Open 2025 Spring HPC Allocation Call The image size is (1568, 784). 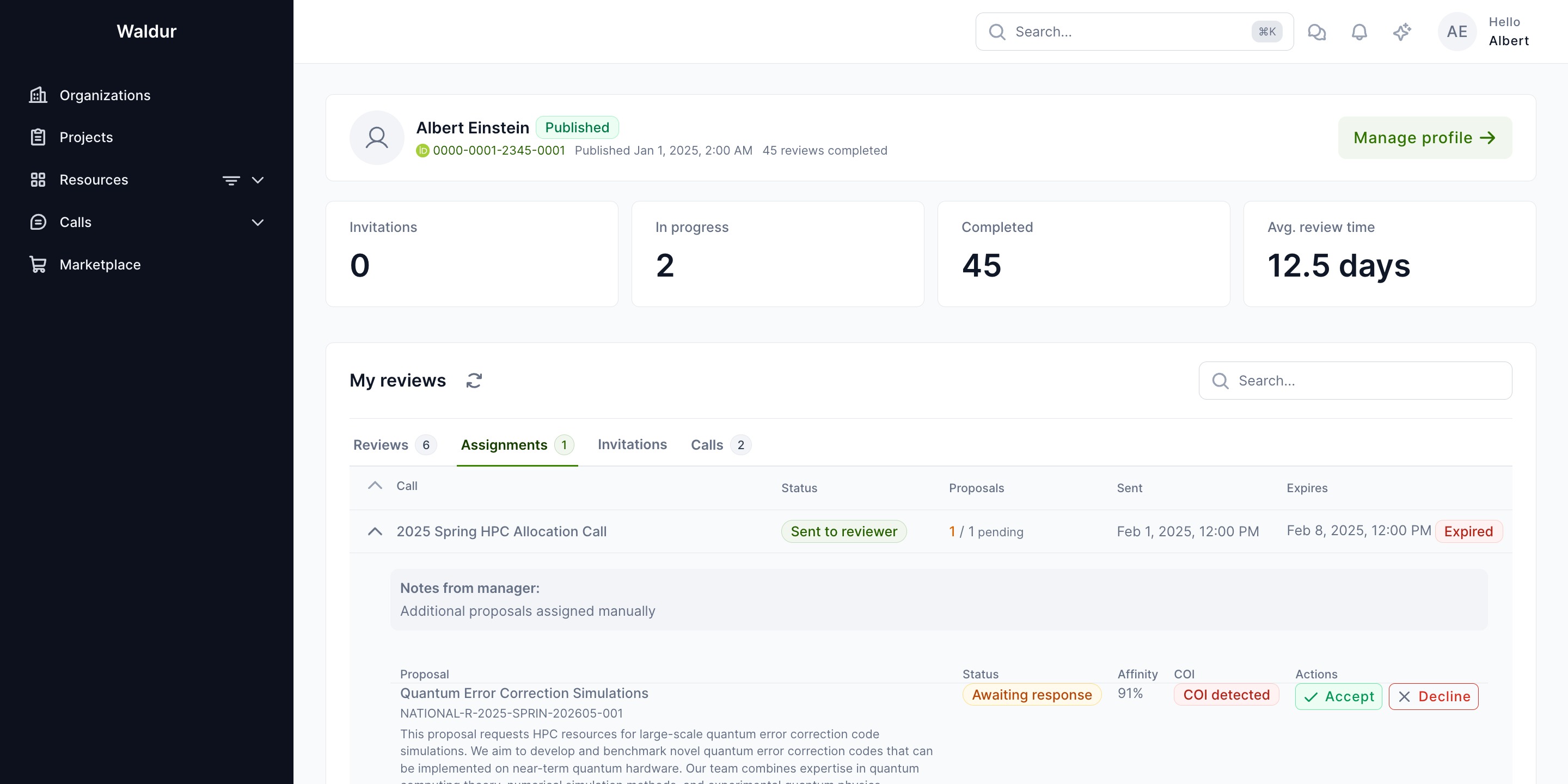click(x=501, y=531)
